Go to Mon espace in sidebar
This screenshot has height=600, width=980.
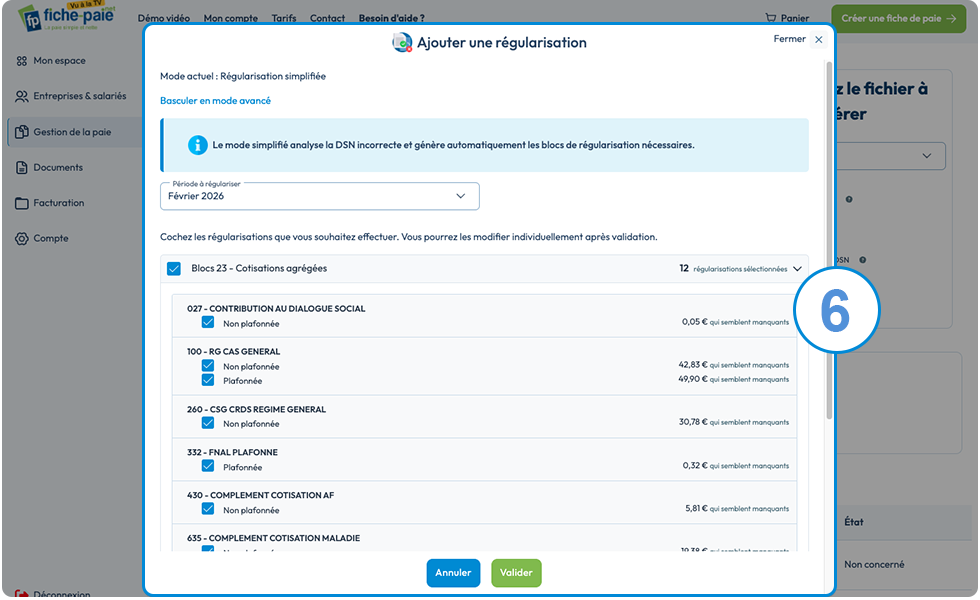coord(59,61)
